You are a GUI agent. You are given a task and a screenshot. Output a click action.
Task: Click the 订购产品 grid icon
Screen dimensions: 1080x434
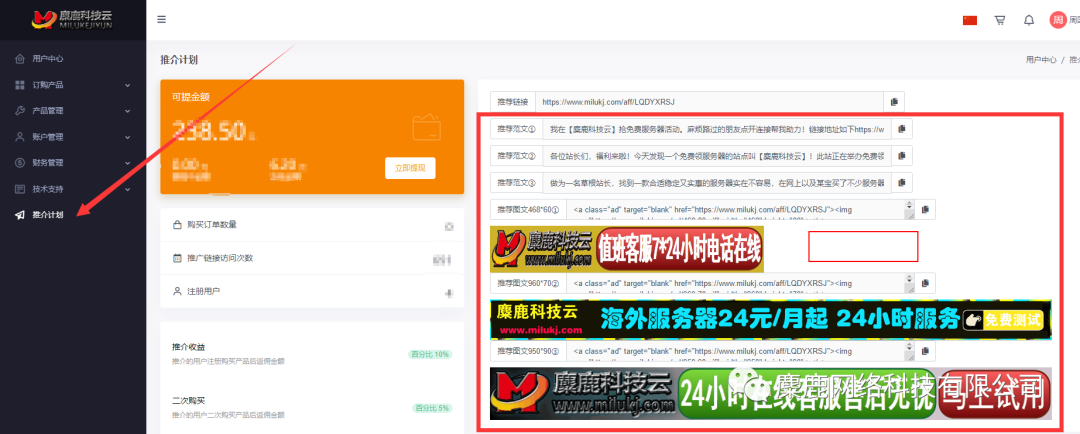click(x=20, y=85)
